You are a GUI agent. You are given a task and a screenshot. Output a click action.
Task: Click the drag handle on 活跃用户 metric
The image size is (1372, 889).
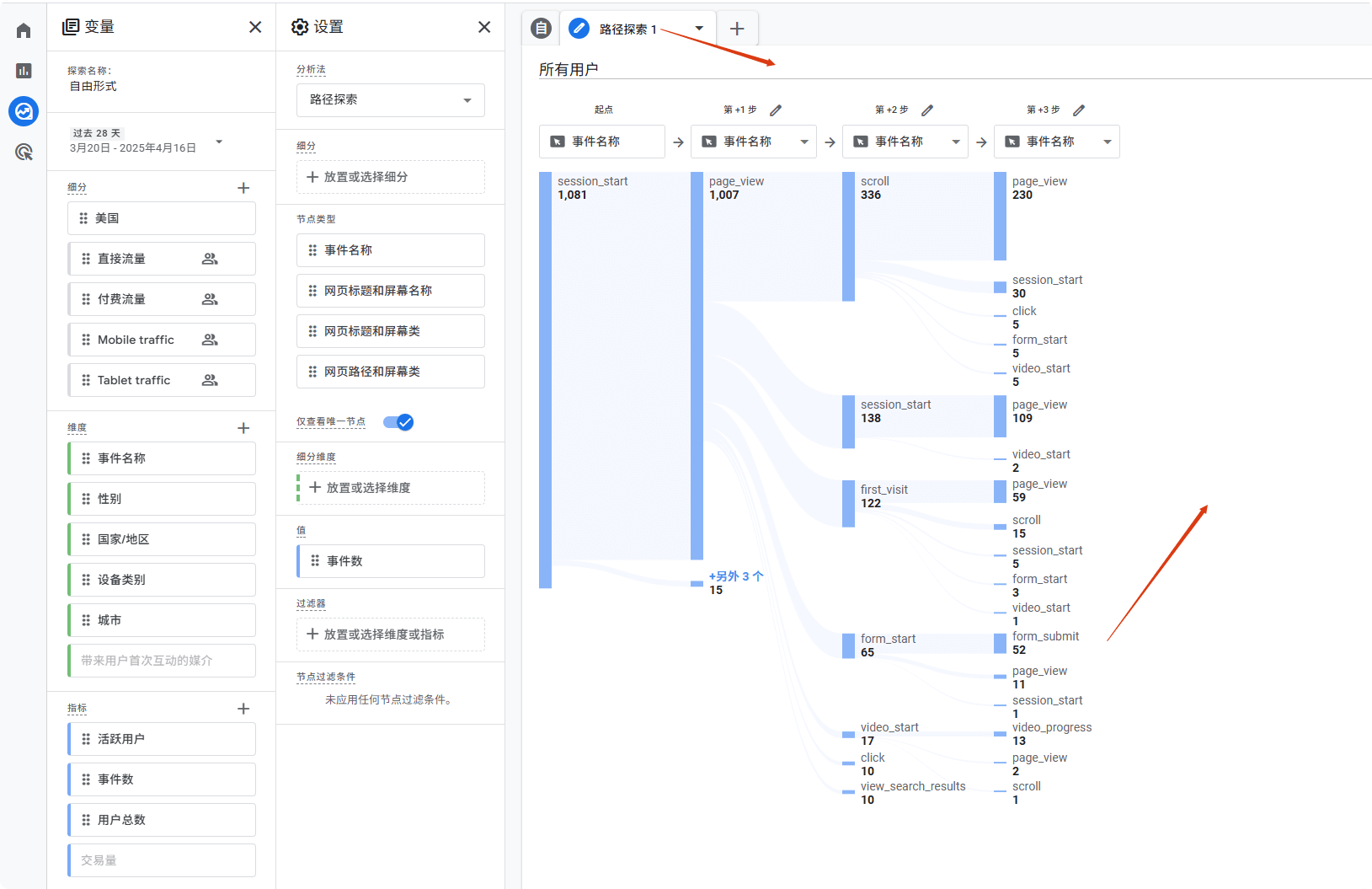tap(86, 739)
